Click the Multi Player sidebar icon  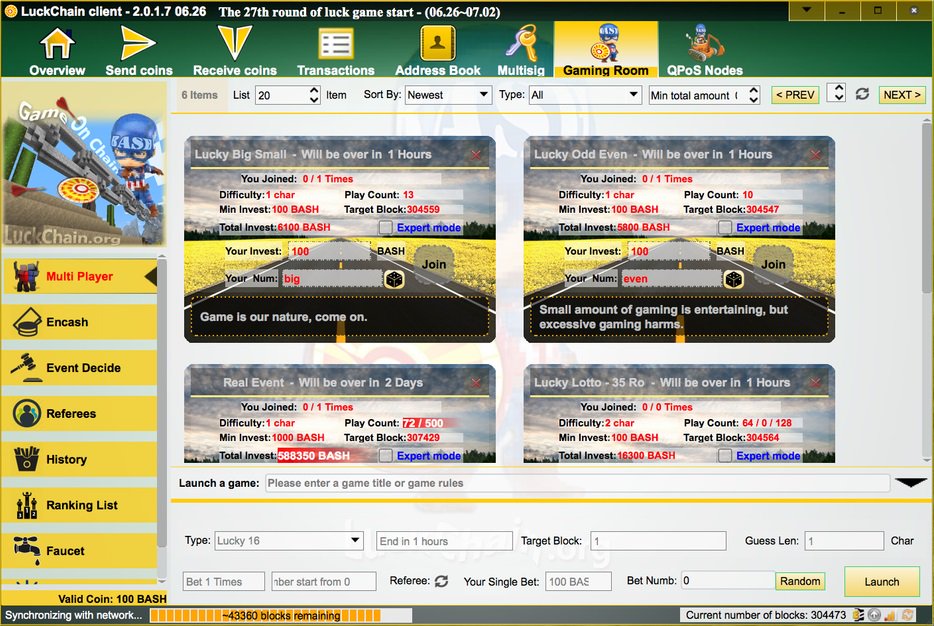(26, 276)
